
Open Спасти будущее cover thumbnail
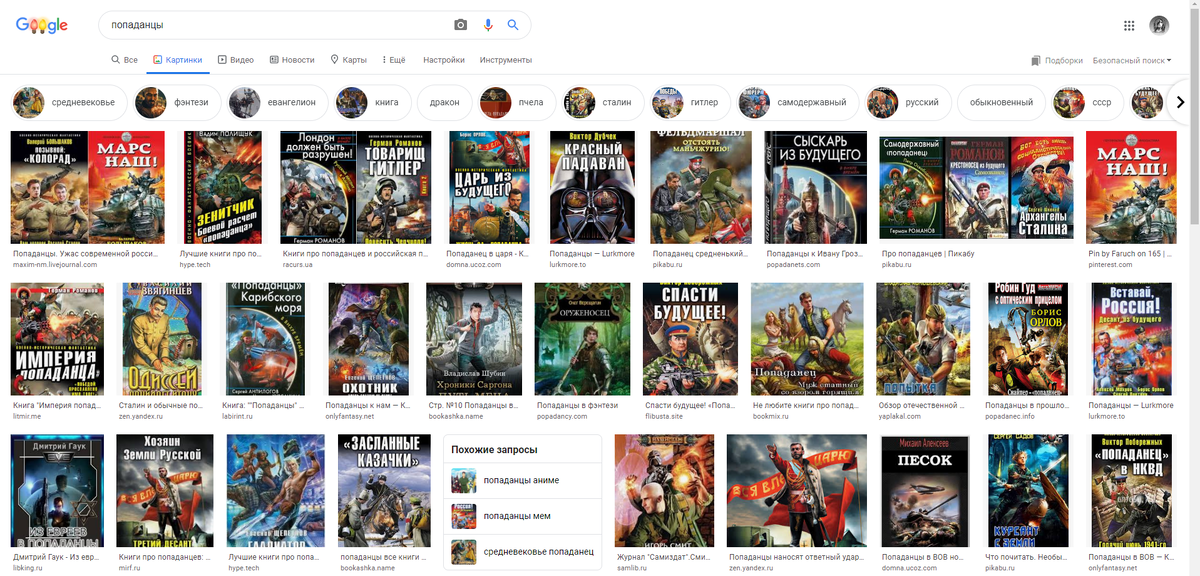[x=690, y=340]
